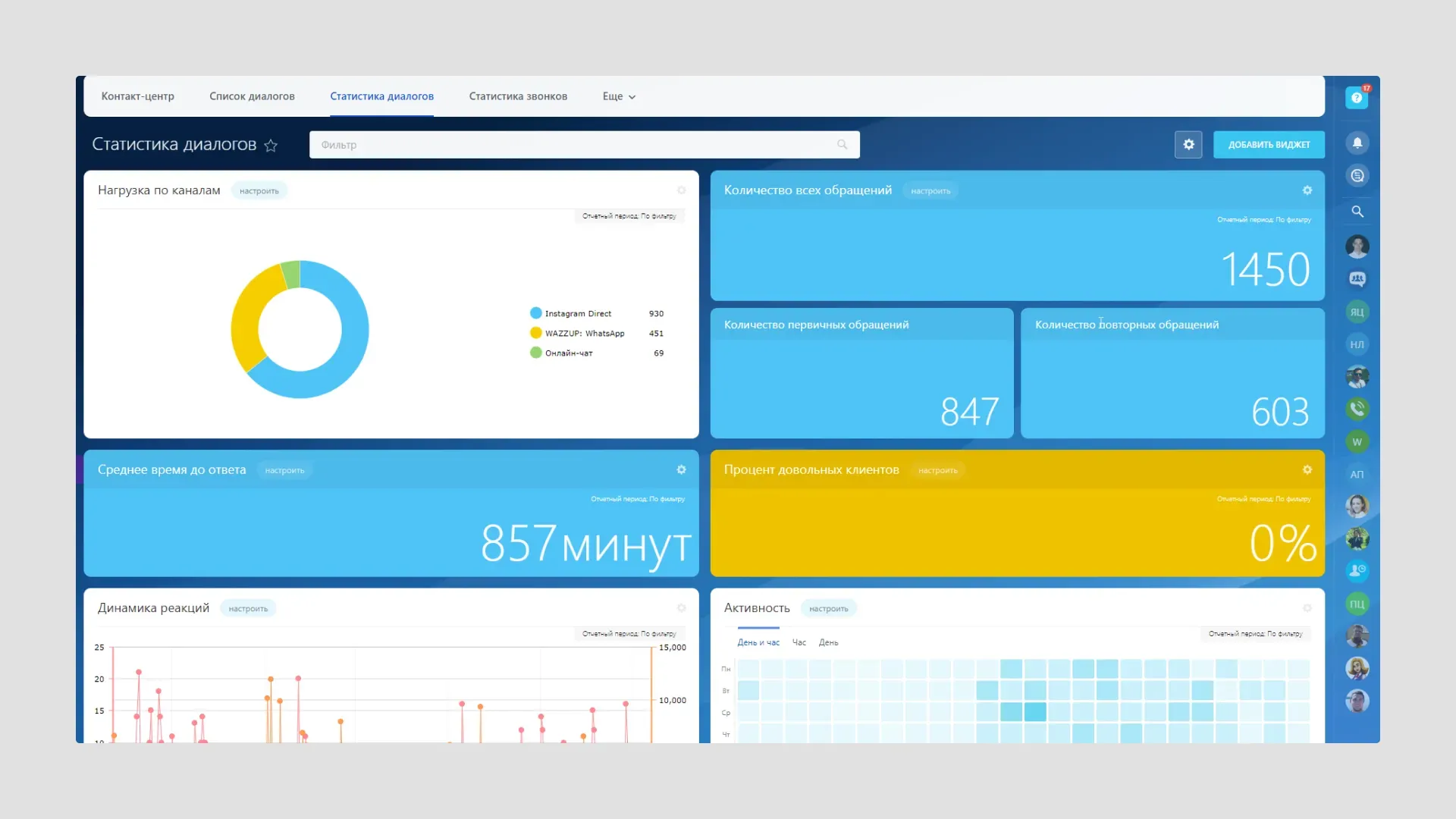Image resolution: width=1456 pixels, height=819 pixels.
Task: Add statistics page to favorites star
Action: tap(271, 146)
